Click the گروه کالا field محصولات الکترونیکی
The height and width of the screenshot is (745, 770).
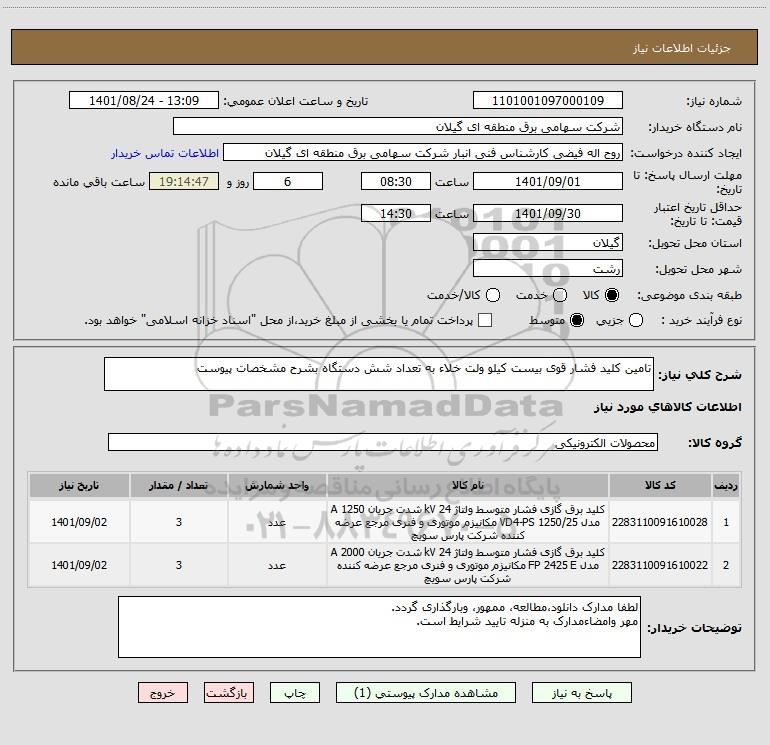tap(383, 442)
